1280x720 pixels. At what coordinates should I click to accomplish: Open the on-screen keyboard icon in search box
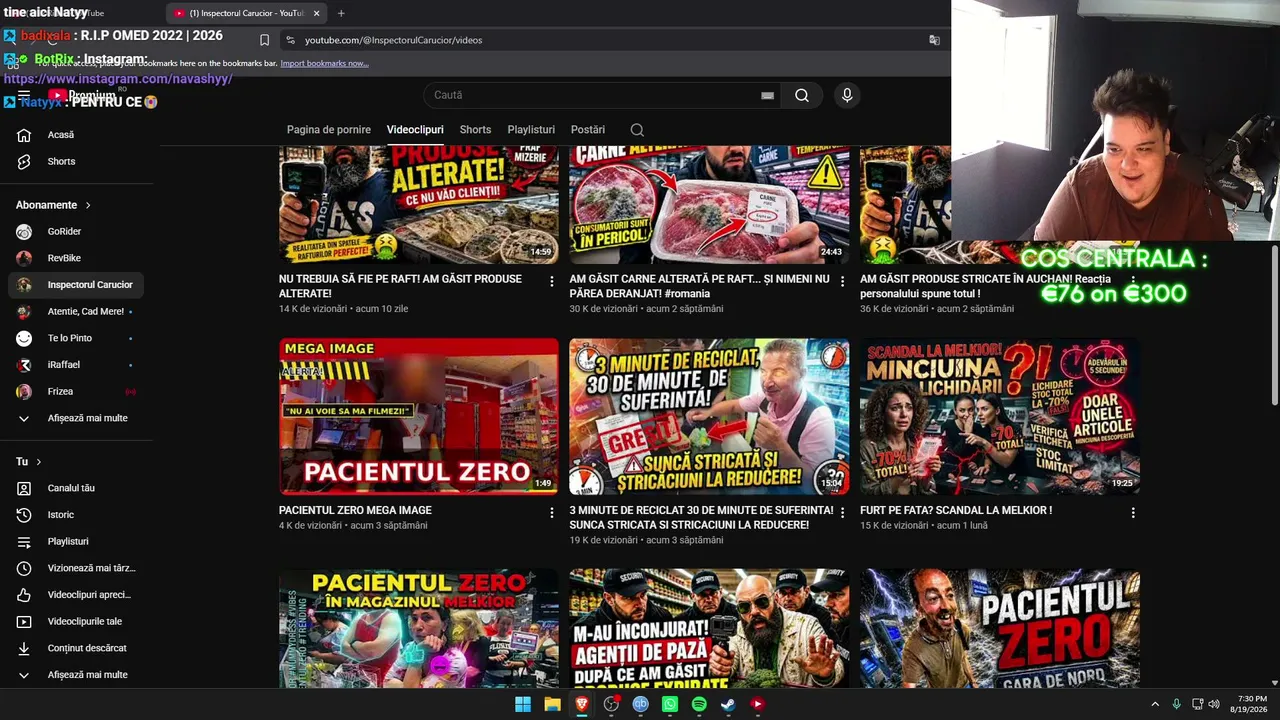[767, 95]
